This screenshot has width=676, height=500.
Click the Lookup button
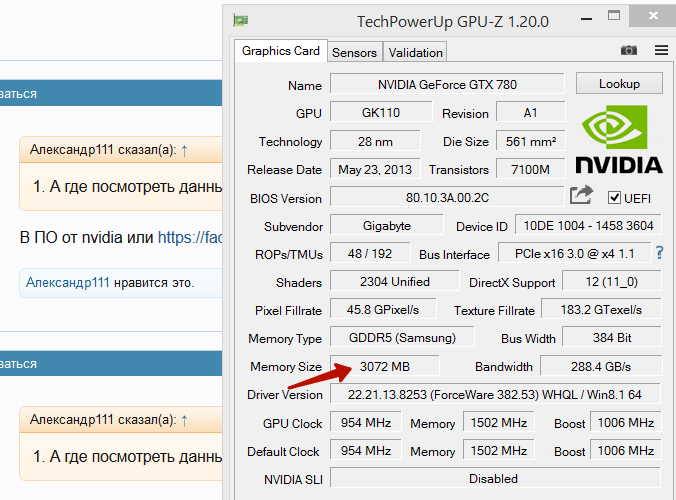[x=619, y=84]
